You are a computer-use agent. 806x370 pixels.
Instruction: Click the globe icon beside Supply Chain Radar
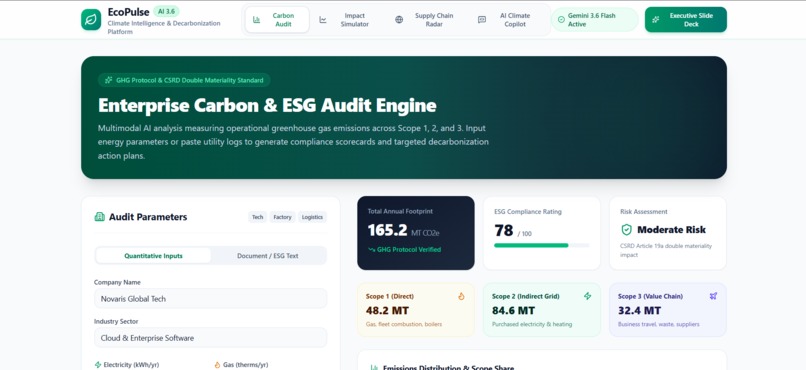[x=399, y=20]
